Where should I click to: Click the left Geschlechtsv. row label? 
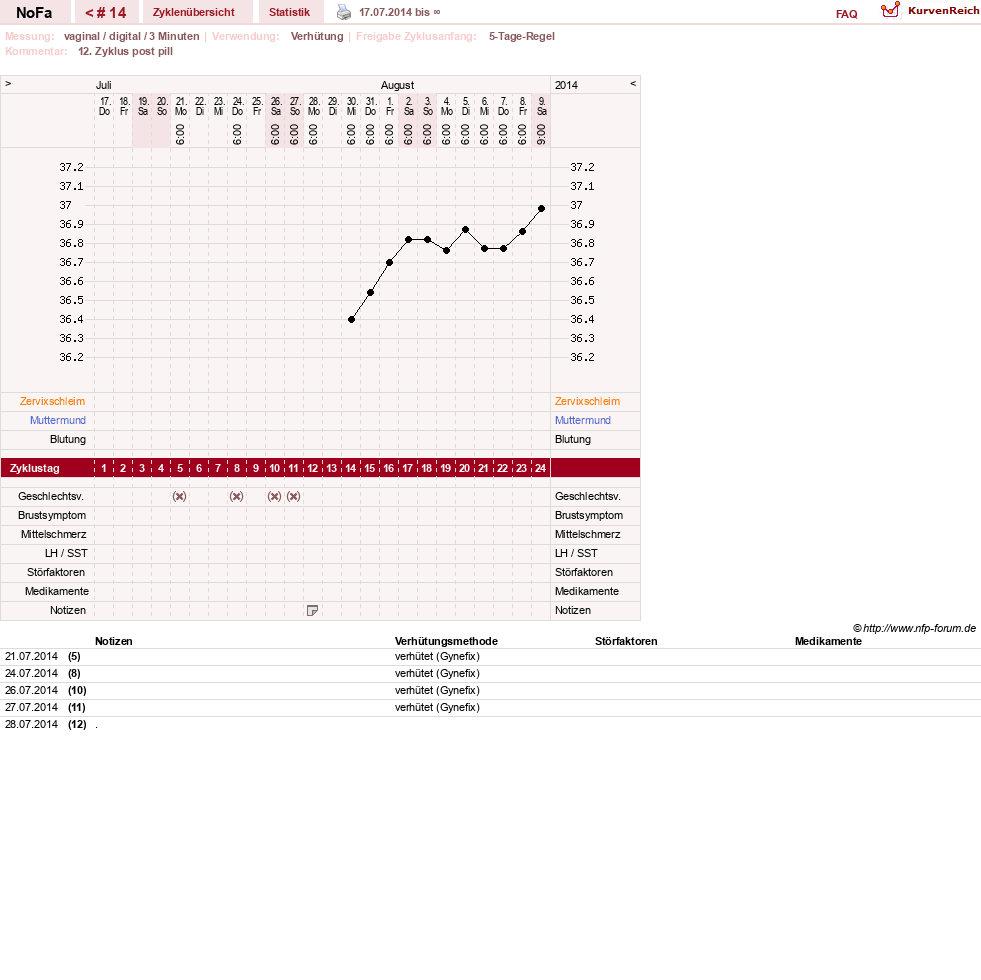tap(51, 496)
